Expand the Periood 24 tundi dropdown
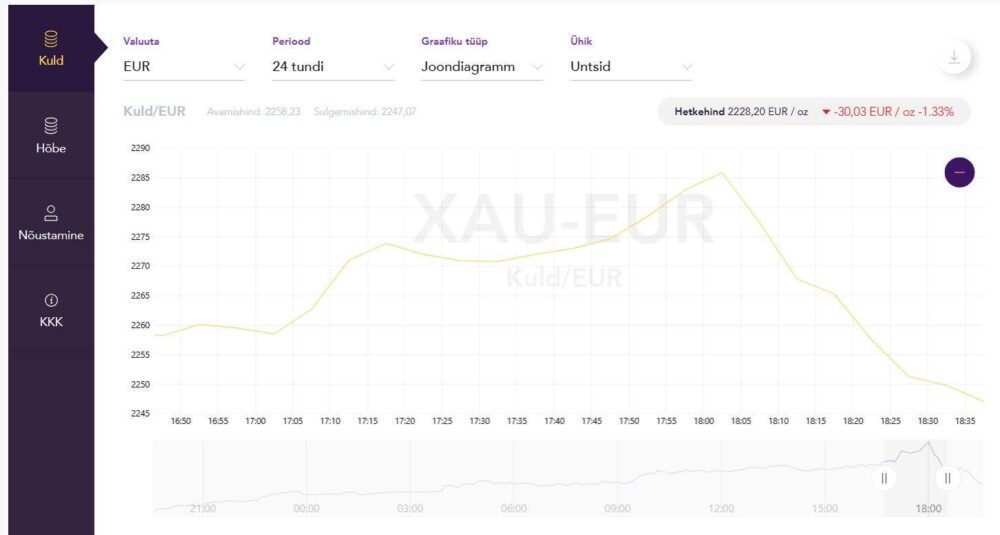This screenshot has width=1000, height=535. (333, 67)
